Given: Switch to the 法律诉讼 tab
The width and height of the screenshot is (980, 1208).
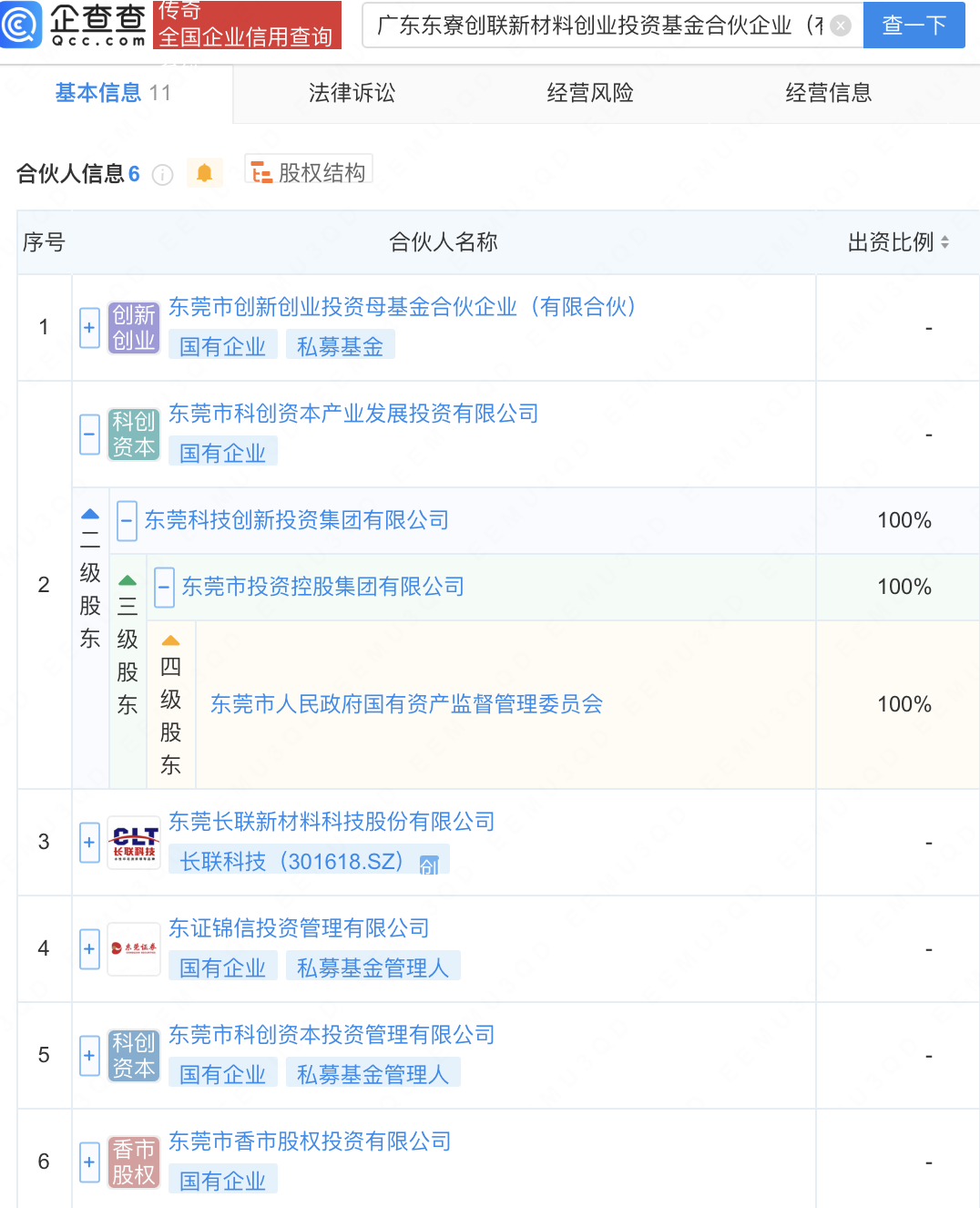Looking at the screenshot, I should pyautogui.click(x=352, y=93).
